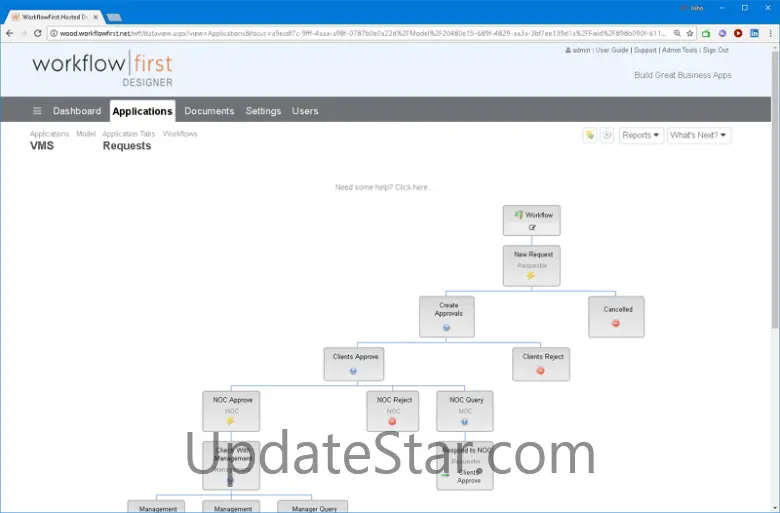780x513 pixels.
Task: Click the round play icon beside Reports
Action: point(607,135)
